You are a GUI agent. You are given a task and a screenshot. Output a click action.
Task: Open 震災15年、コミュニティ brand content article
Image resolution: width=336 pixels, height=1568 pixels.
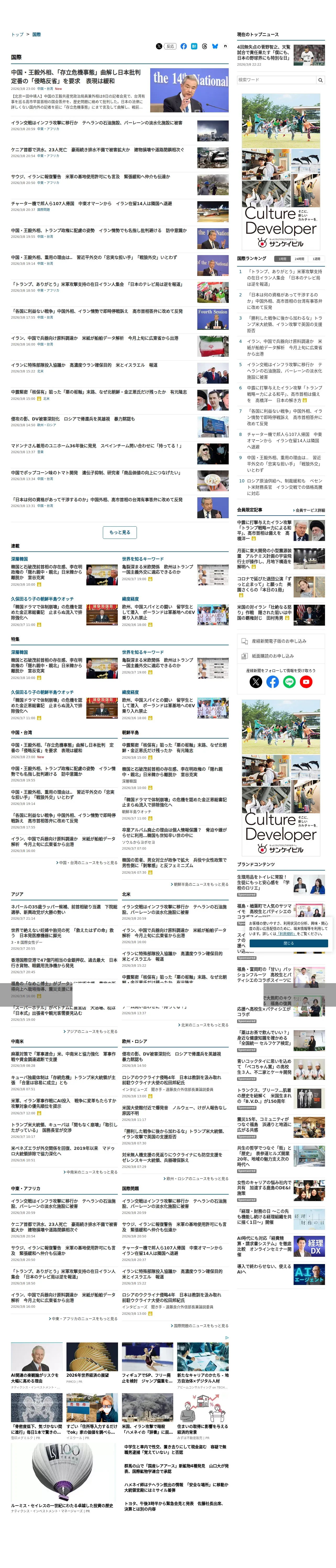click(265, 1124)
